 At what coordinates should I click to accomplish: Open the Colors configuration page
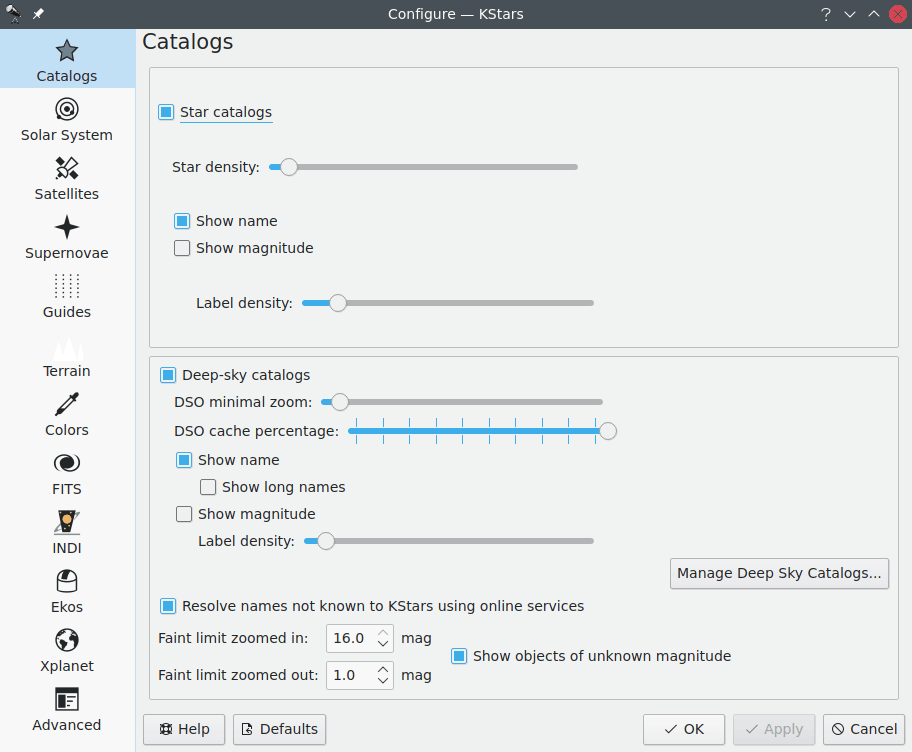(66, 413)
